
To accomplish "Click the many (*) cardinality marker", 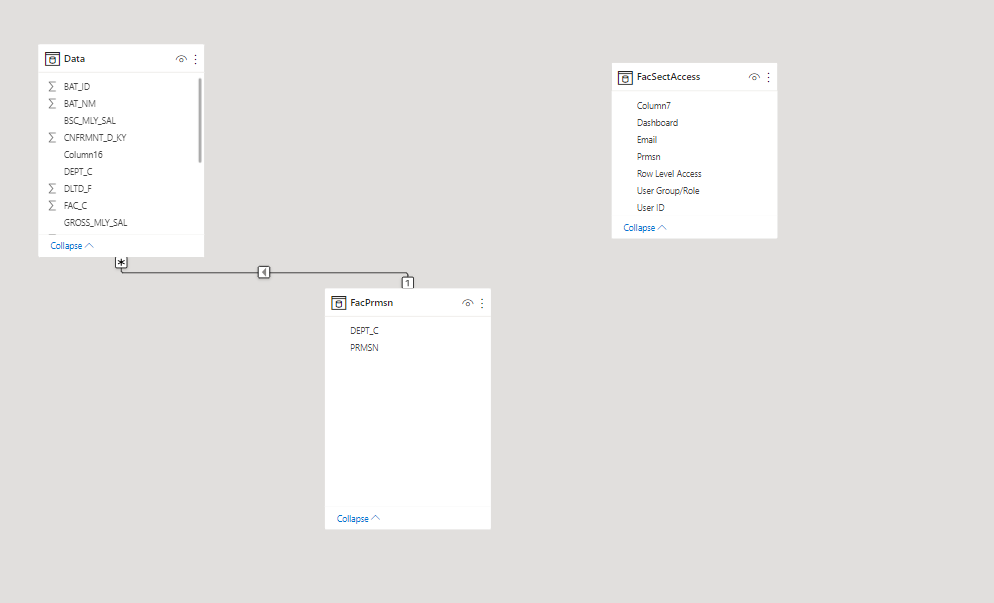I will [x=121, y=263].
